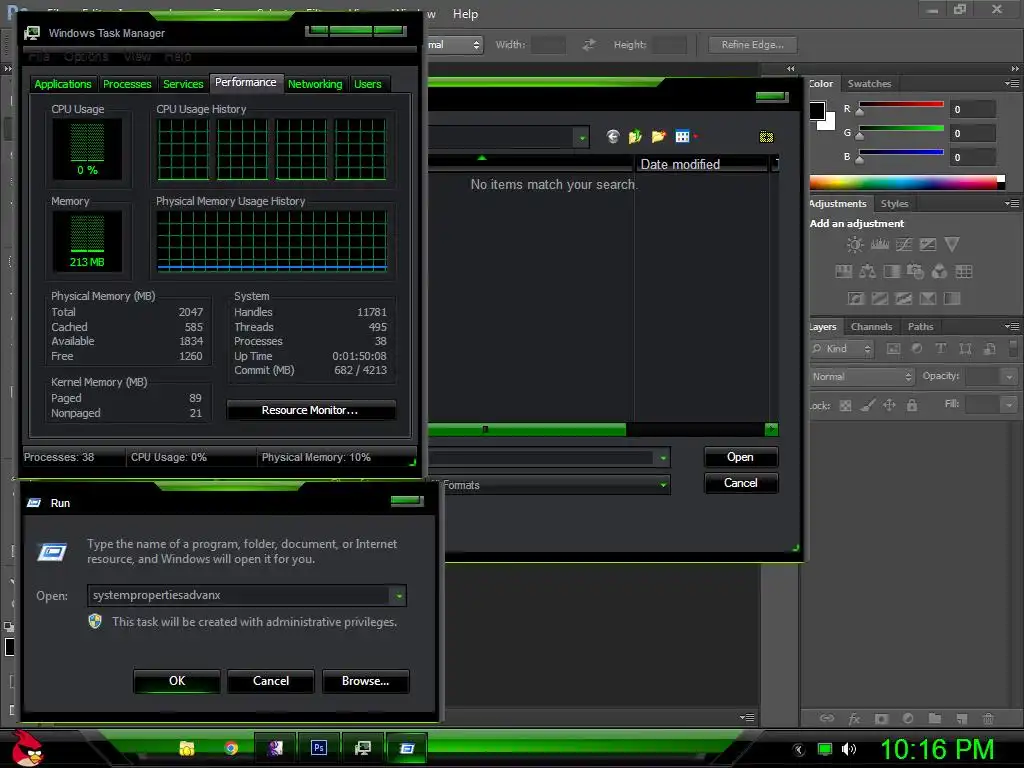Add a Photo Filter adjustment
The image size is (1024, 768).
tap(915, 272)
